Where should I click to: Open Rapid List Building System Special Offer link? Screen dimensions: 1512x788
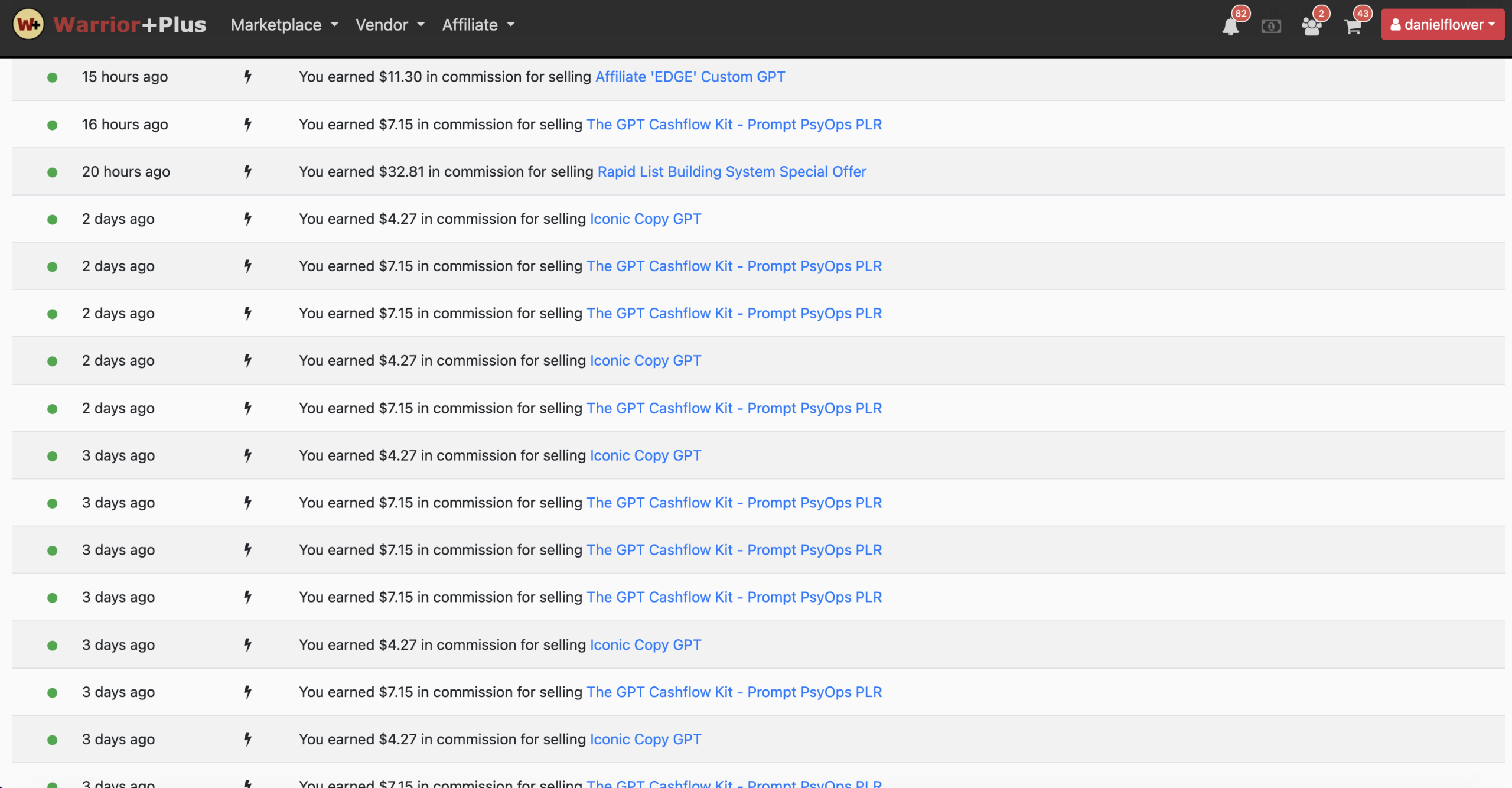(732, 172)
